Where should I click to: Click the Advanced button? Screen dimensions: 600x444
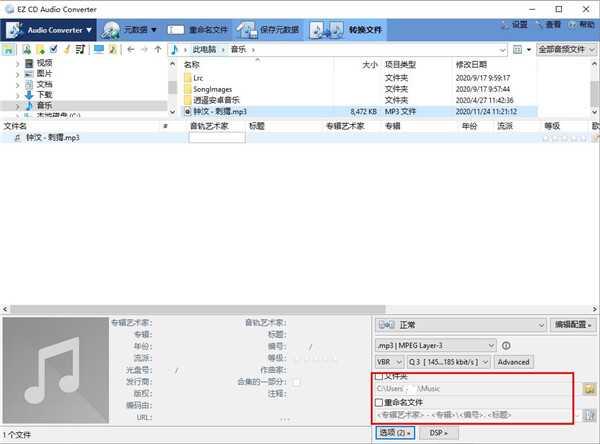pyautogui.click(x=513, y=361)
